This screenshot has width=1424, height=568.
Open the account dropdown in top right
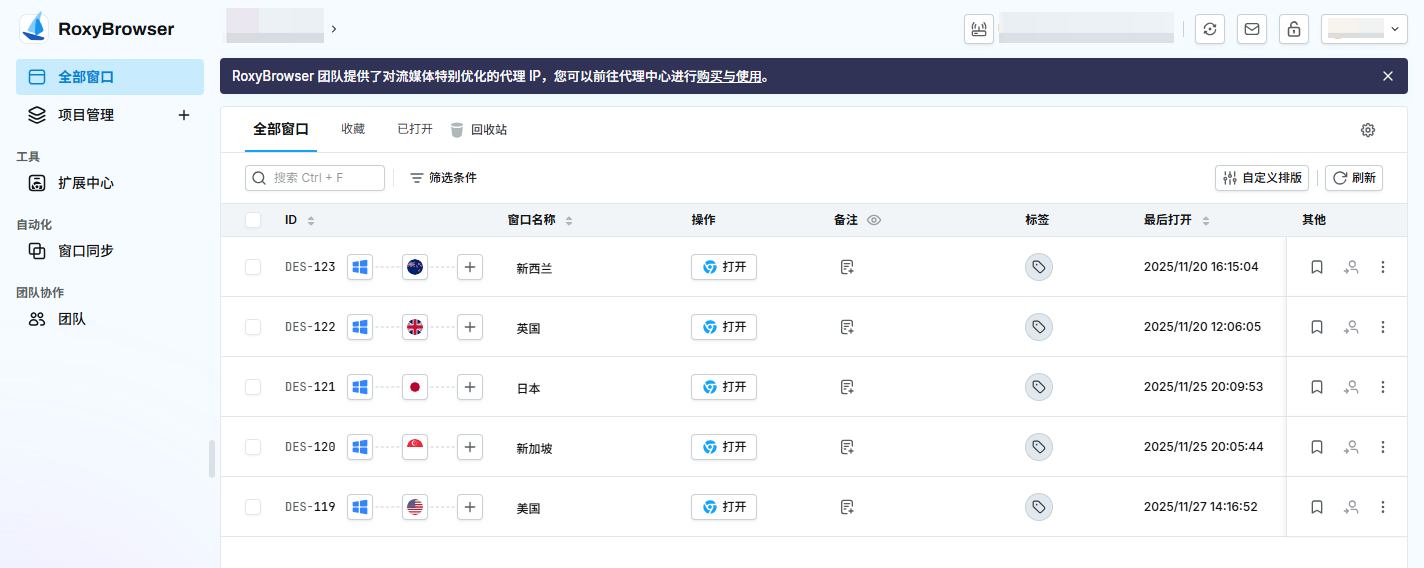tap(1364, 29)
